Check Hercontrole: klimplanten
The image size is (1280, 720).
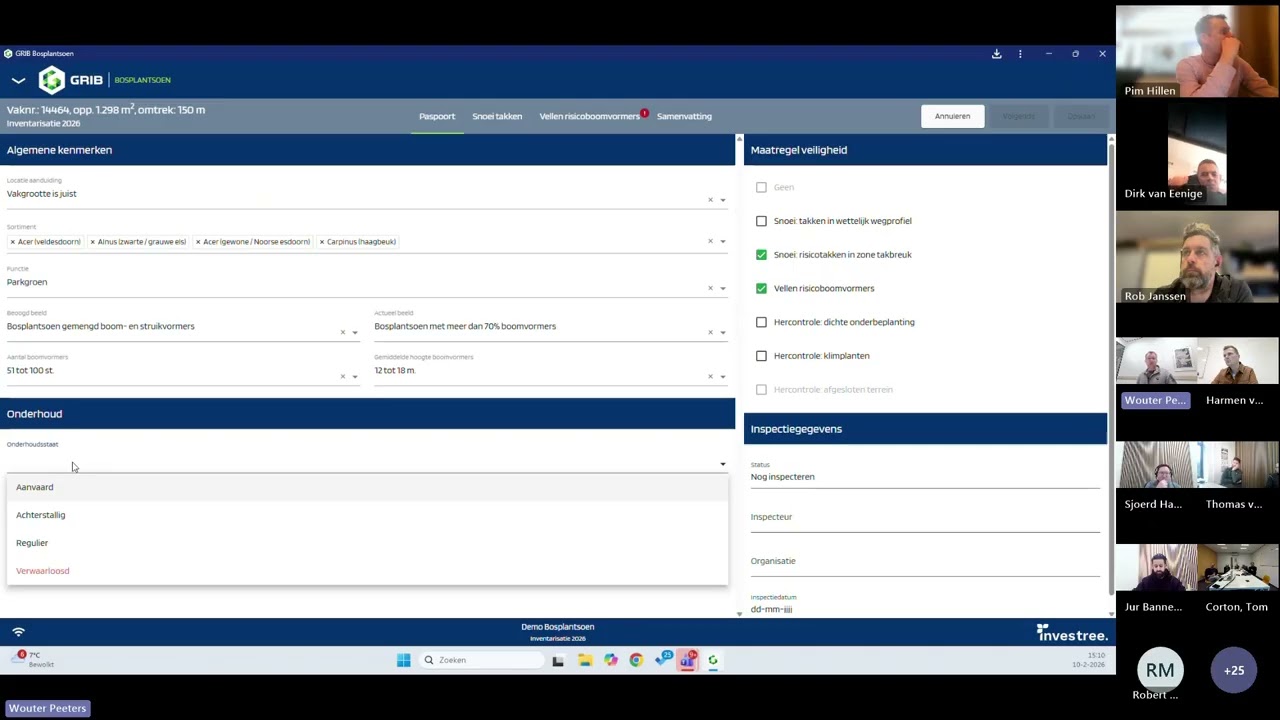click(x=761, y=356)
